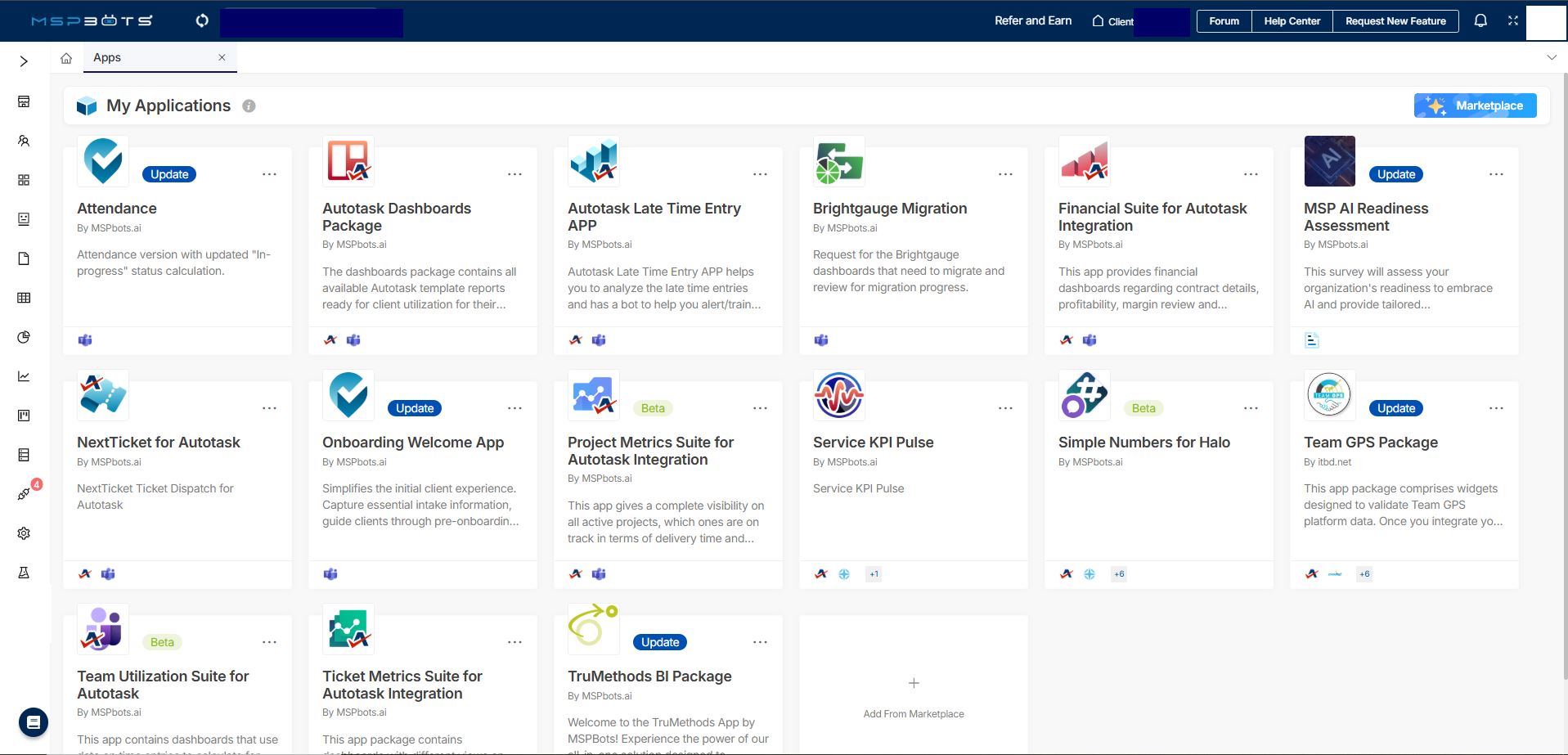This screenshot has width=1568, height=755.
Task: Click the refresh sync icon near logo
Action: [202, 20]
